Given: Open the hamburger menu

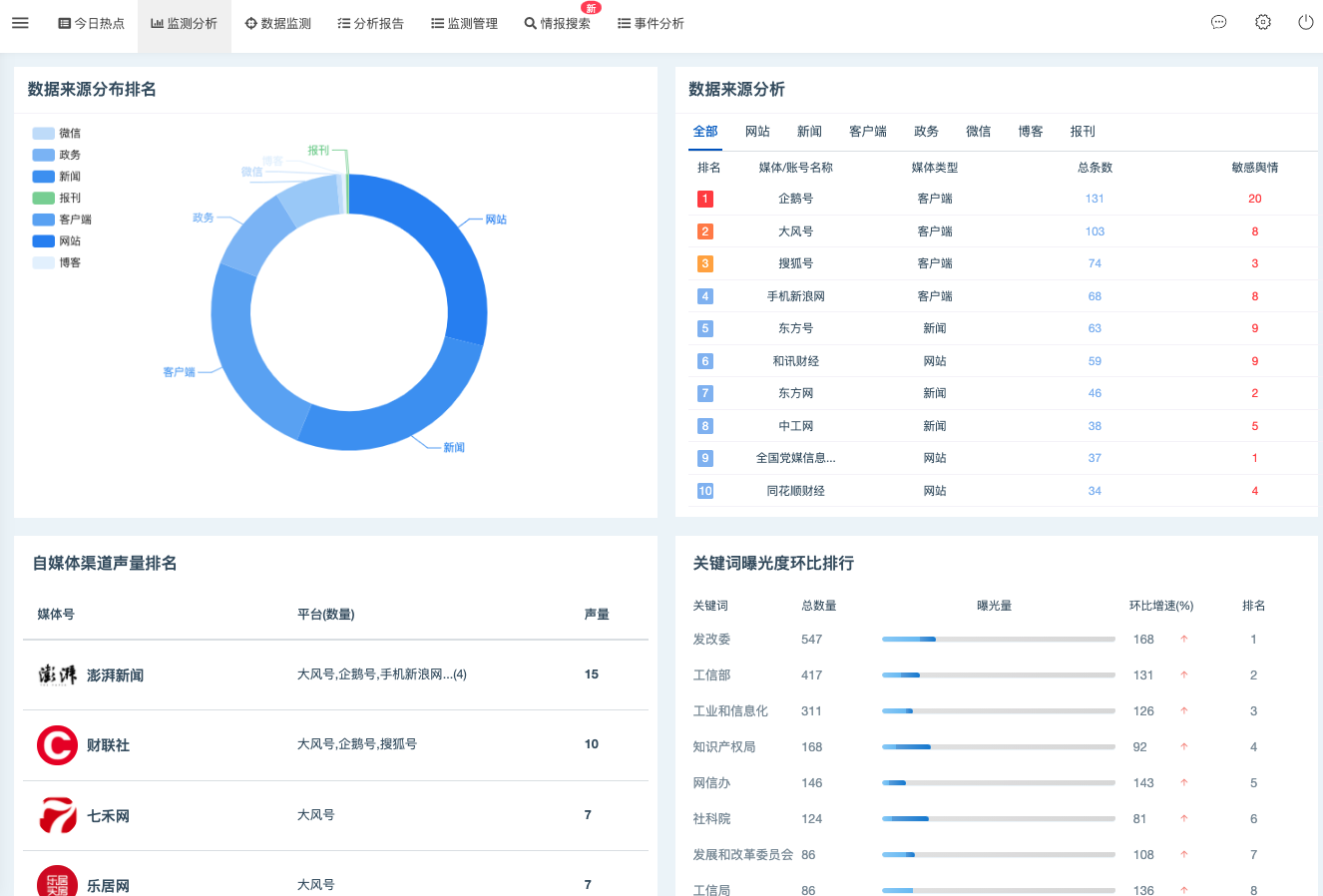Looking at the screenshot, I should [x=20, y=23].
